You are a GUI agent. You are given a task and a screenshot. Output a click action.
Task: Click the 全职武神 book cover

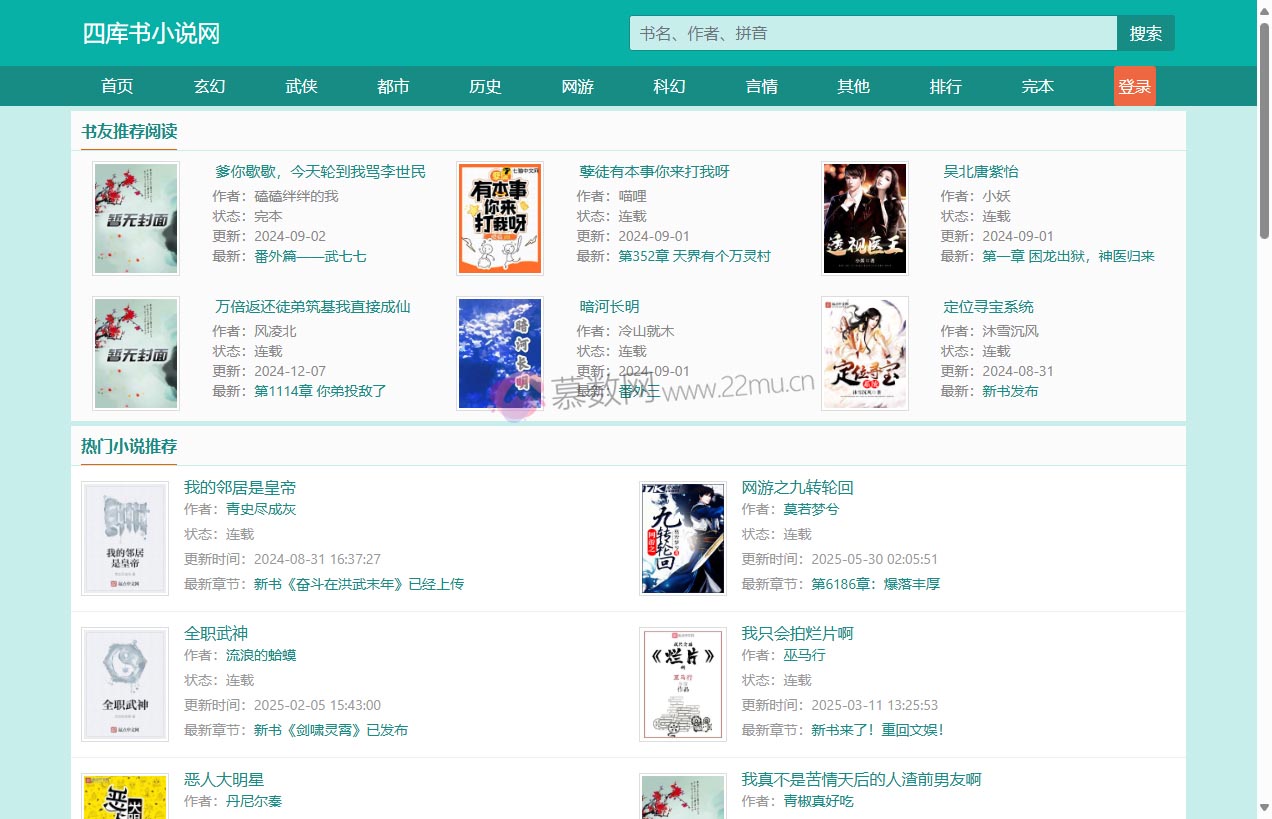[x=125, y=685]
